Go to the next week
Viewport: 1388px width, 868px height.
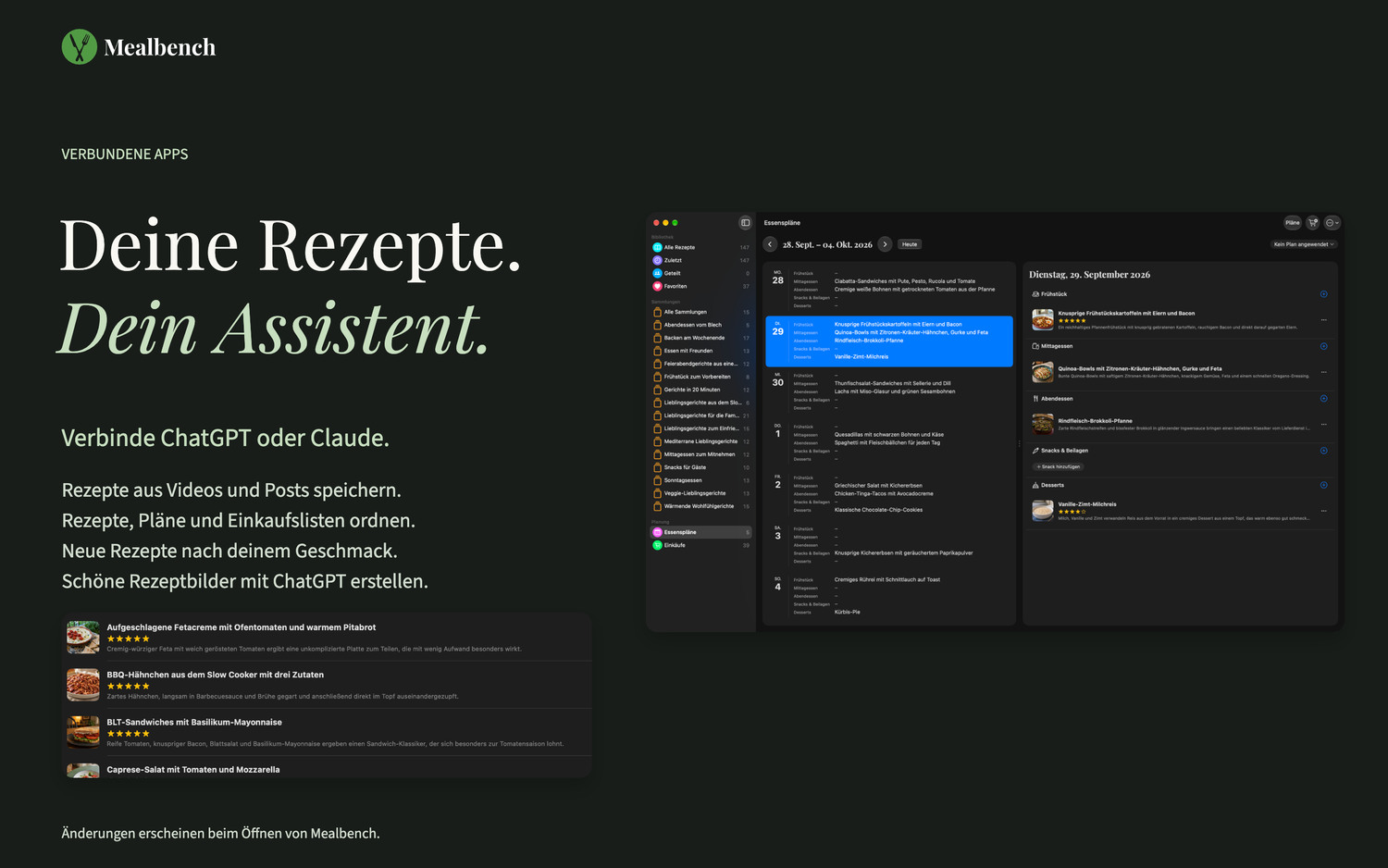pos(885,244)
